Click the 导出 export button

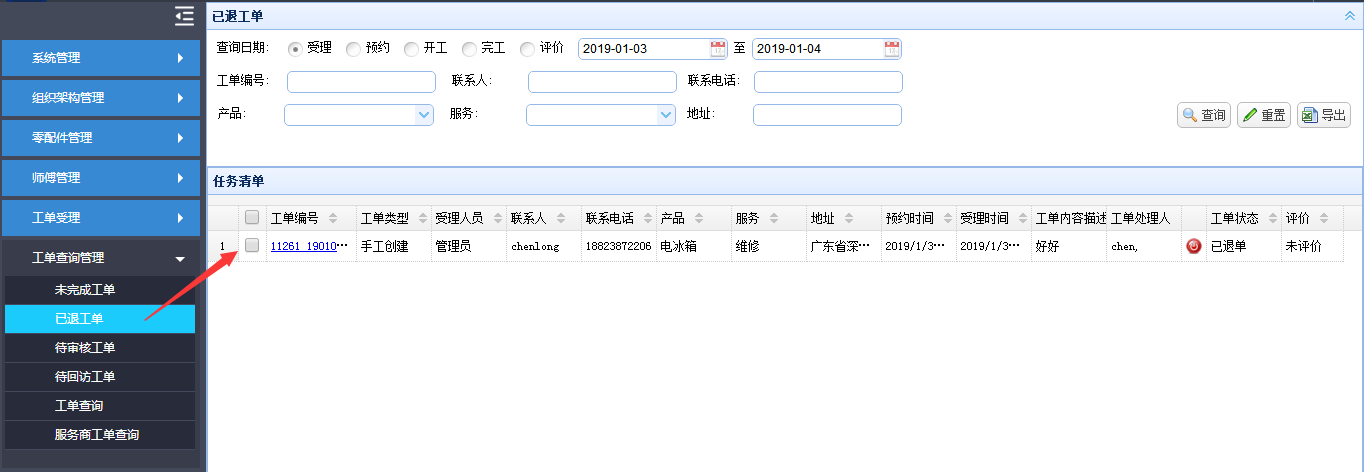[1324, 115]
